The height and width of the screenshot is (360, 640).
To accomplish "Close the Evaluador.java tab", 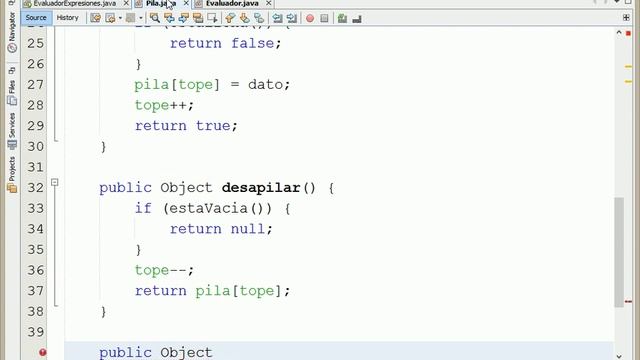I will pyautogui.click(x=268, y=3).
